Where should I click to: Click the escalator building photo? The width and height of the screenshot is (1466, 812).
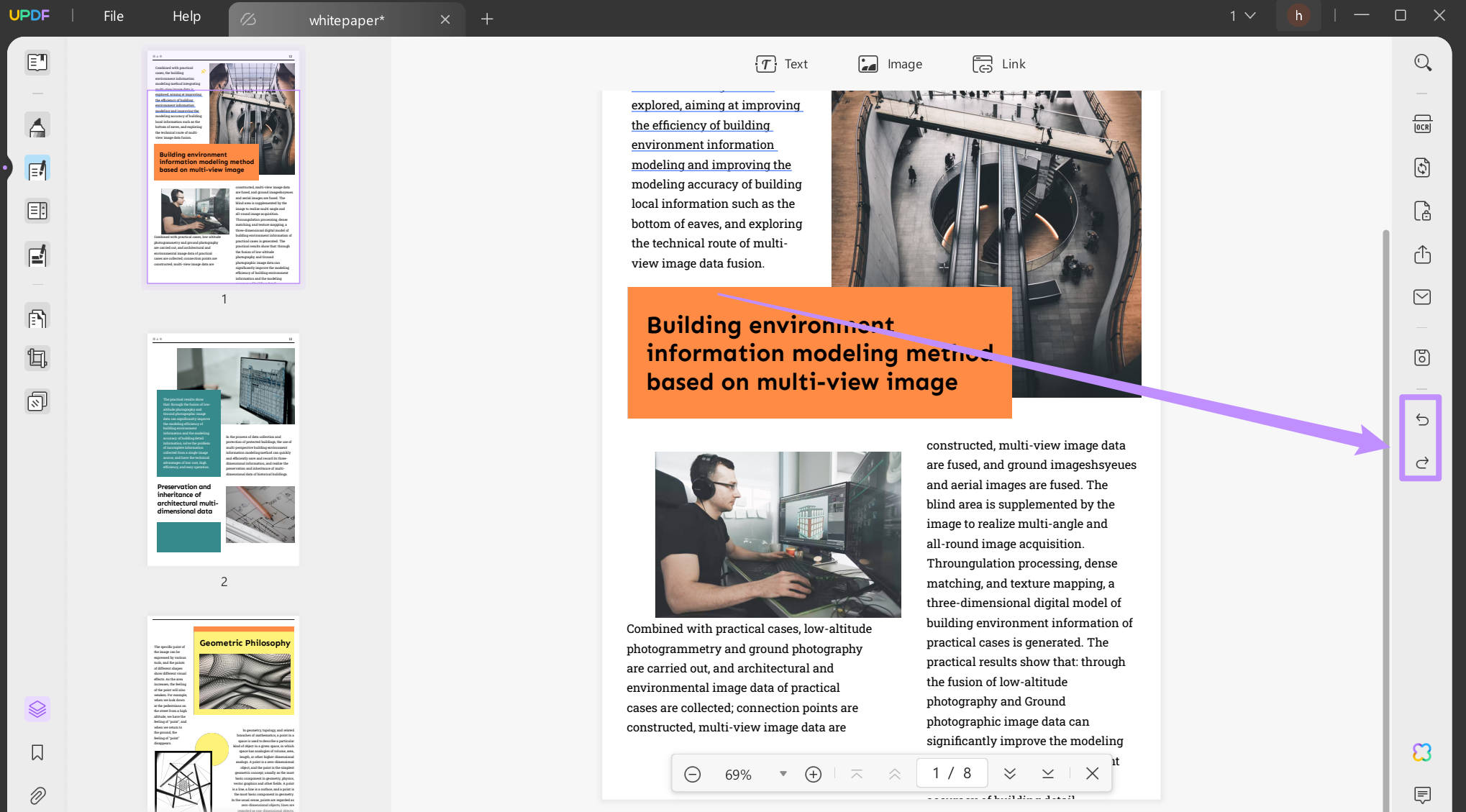pos(986,244)
